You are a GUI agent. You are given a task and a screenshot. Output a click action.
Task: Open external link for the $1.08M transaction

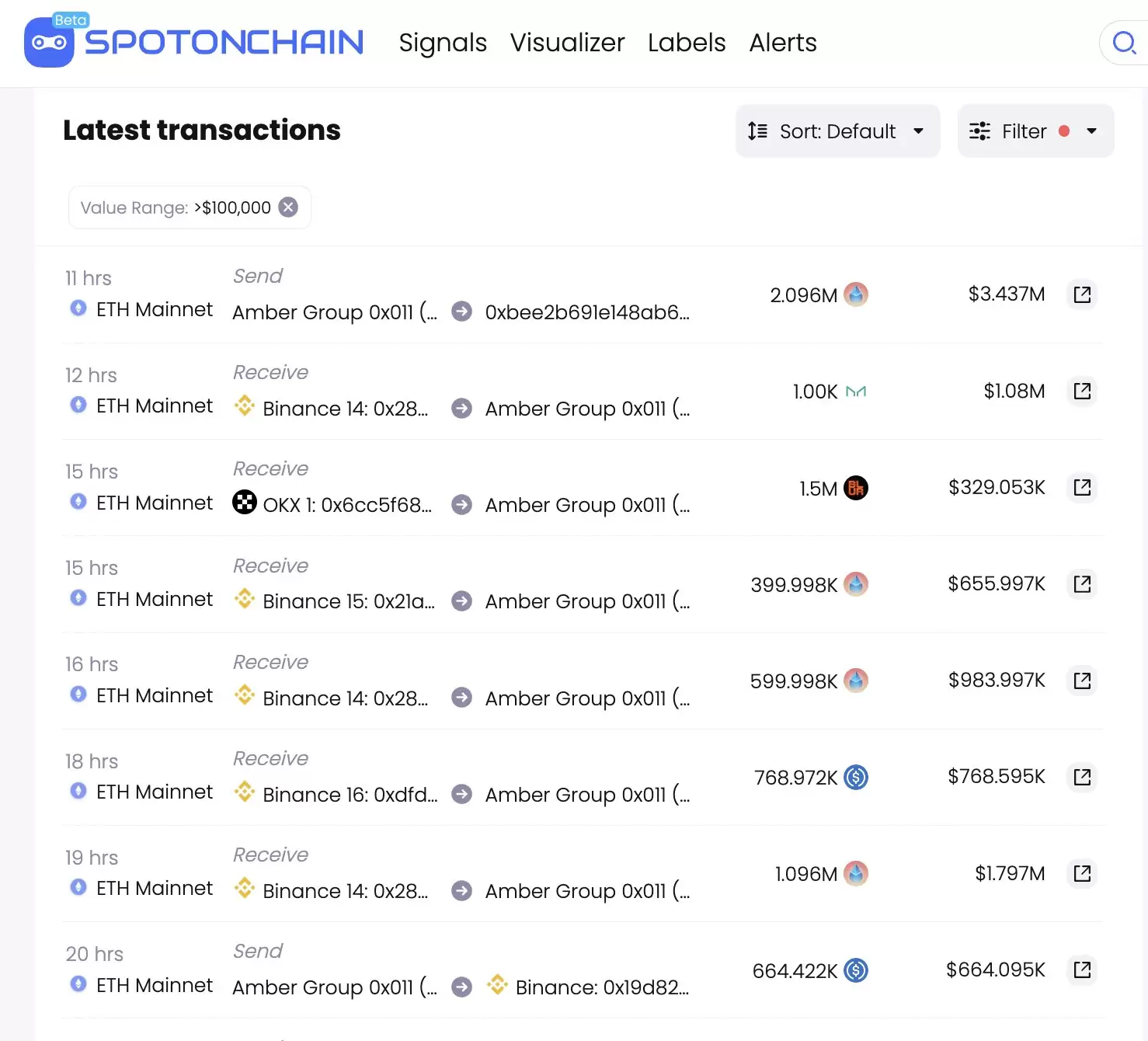[x=1082, y=391]
